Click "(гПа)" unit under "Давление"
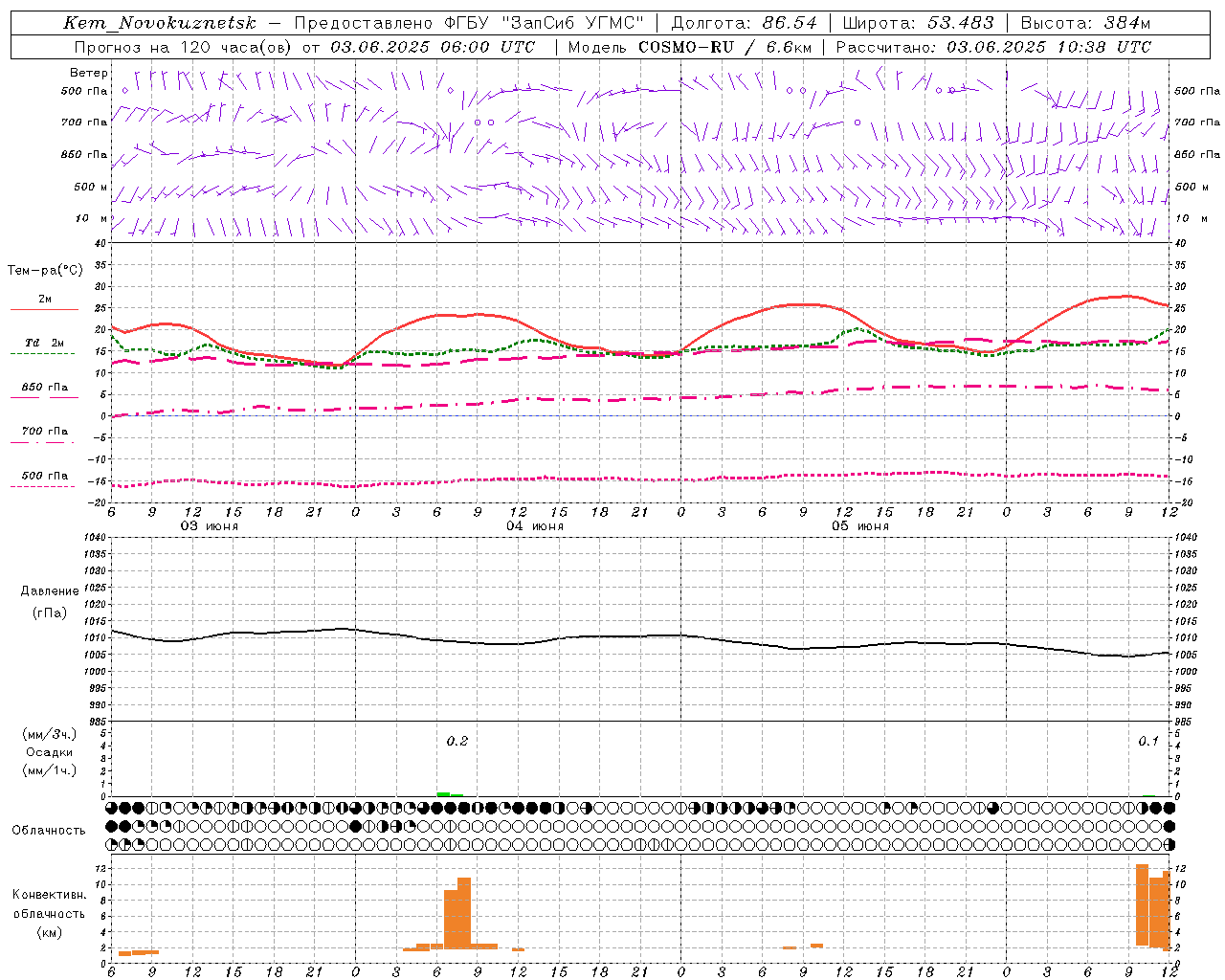This screenshot has height=980, width=1225. tap(50, 613)
